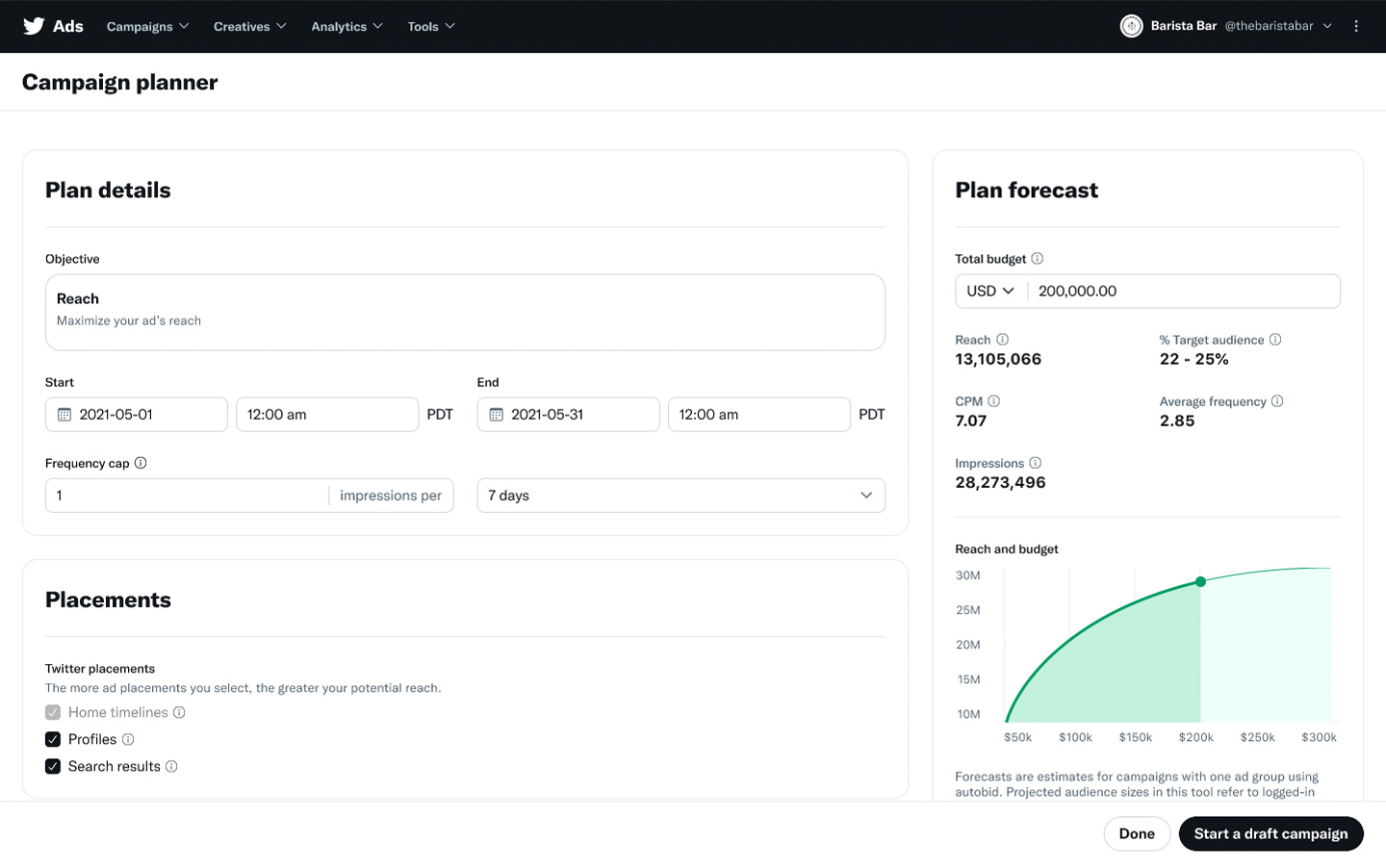Click the Impressions info icon
This screenshot has width=1386, height=868.
[1035, 463]
